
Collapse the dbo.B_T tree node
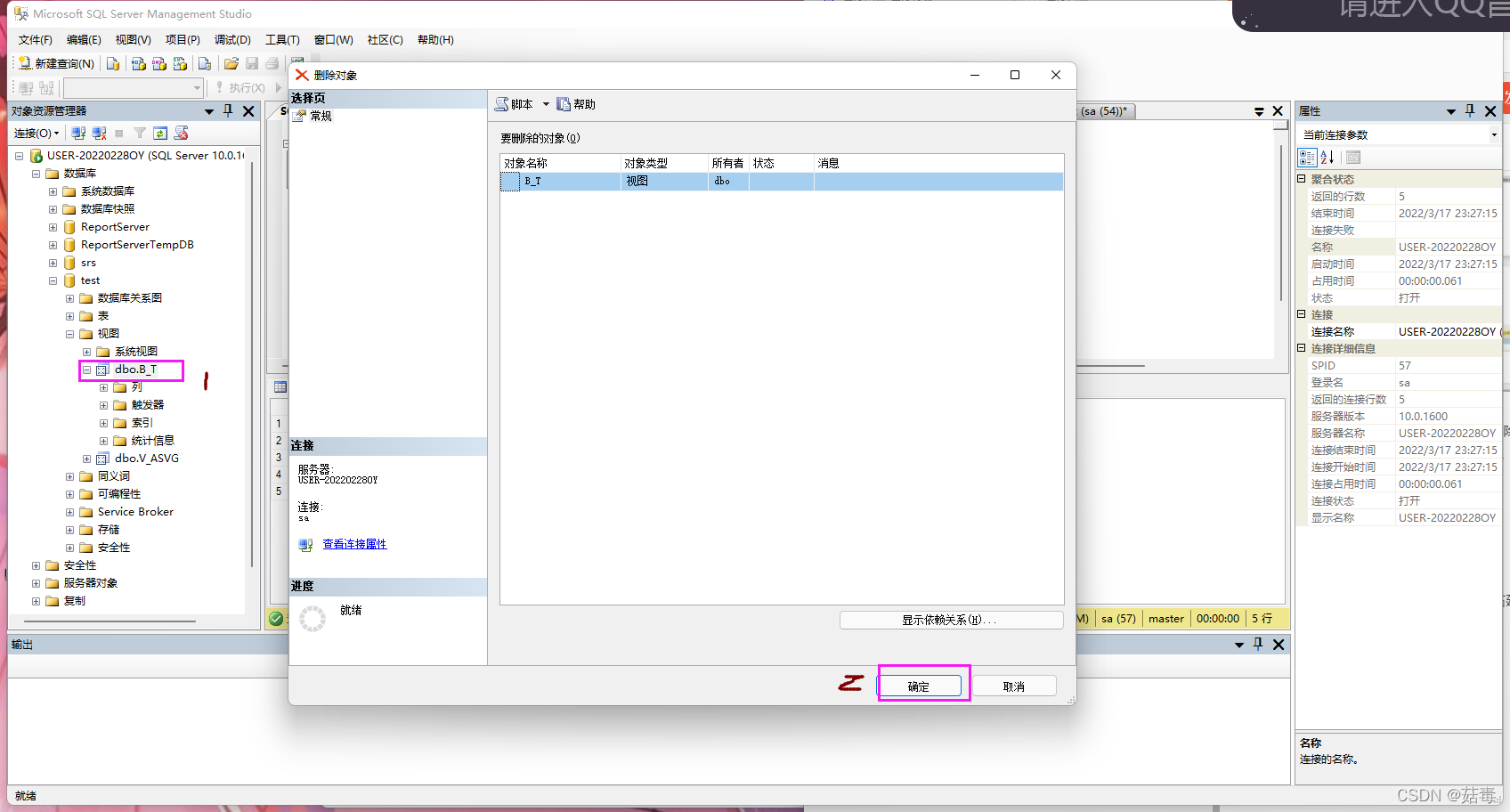(86, 369)
